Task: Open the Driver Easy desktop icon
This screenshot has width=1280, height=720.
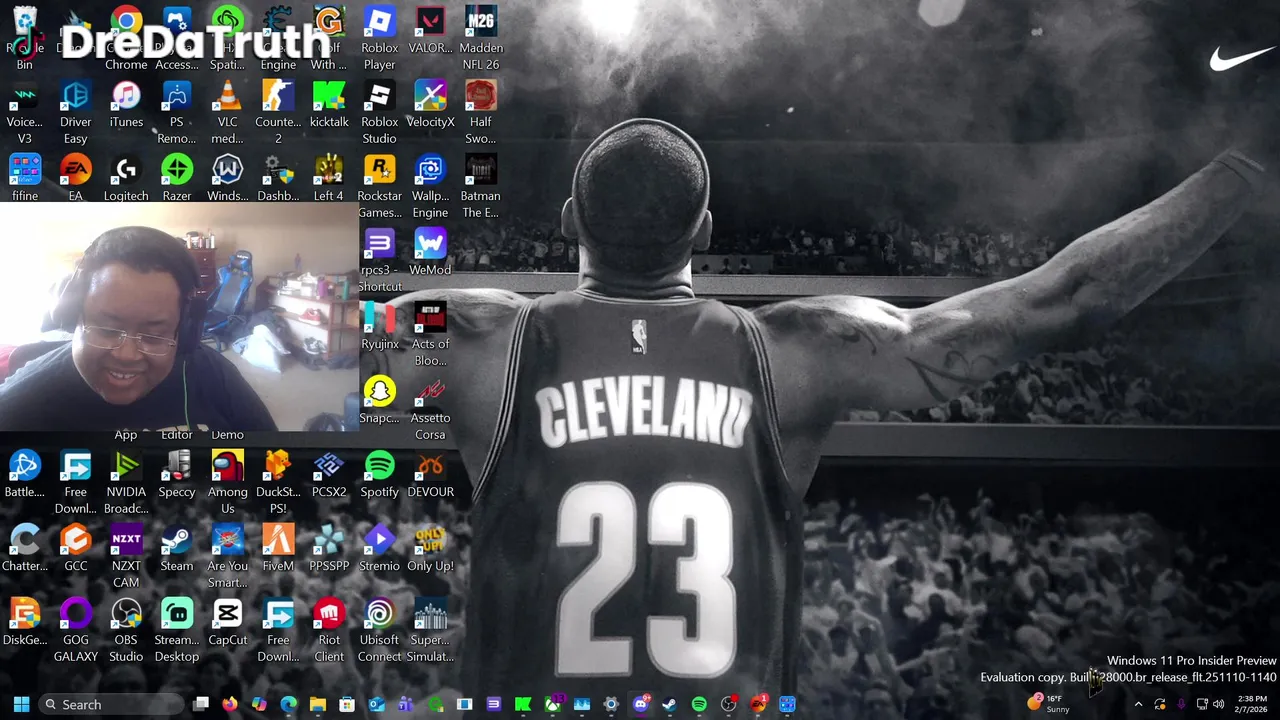Action: click(75, 112)
